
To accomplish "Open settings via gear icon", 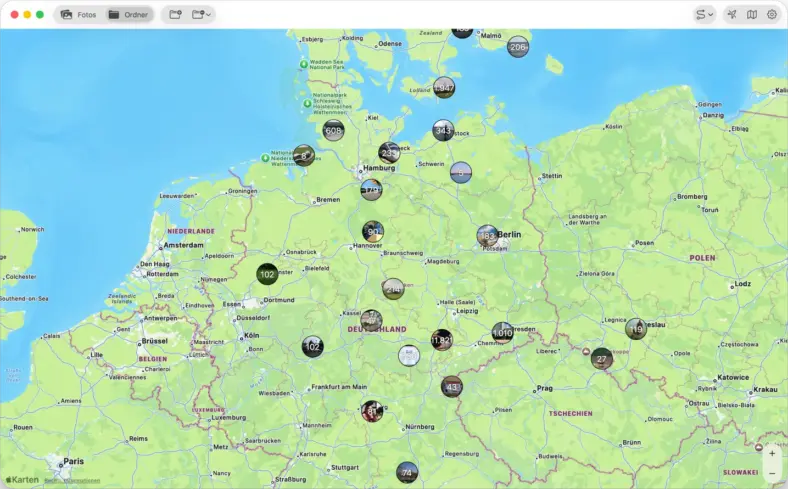I will click(772, 15).
